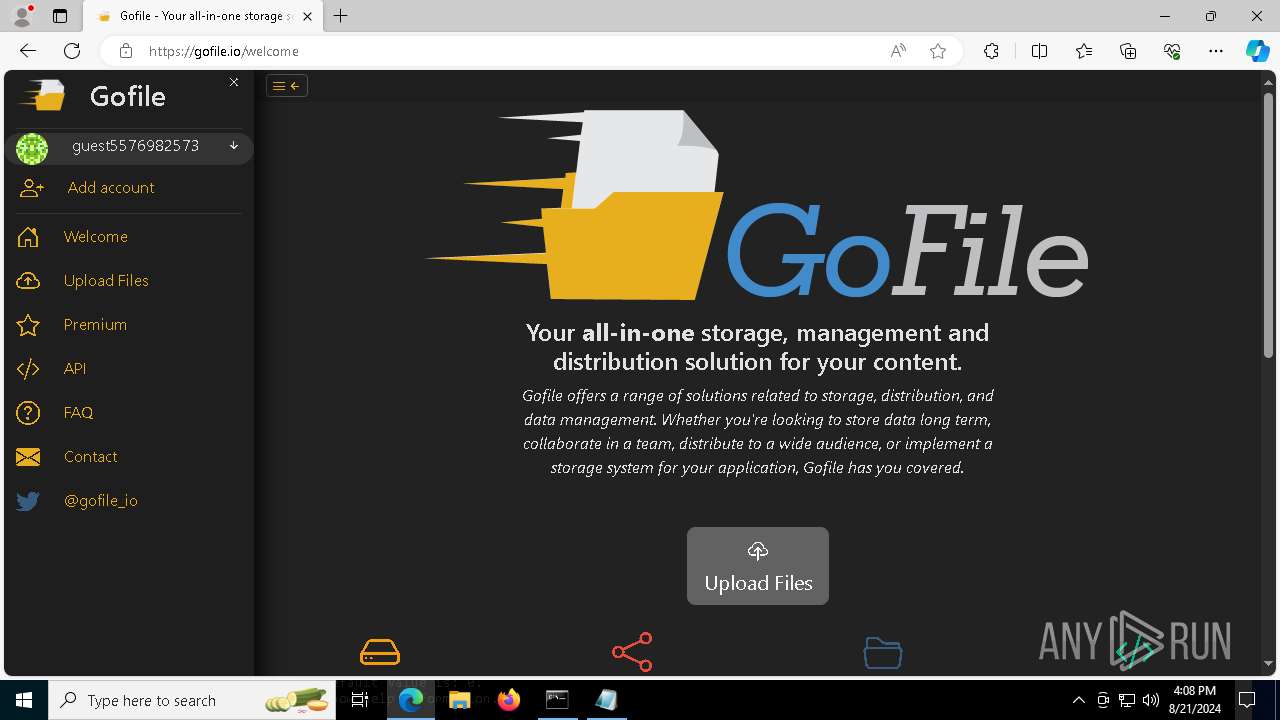Open Add account link

tap(111, 188)
